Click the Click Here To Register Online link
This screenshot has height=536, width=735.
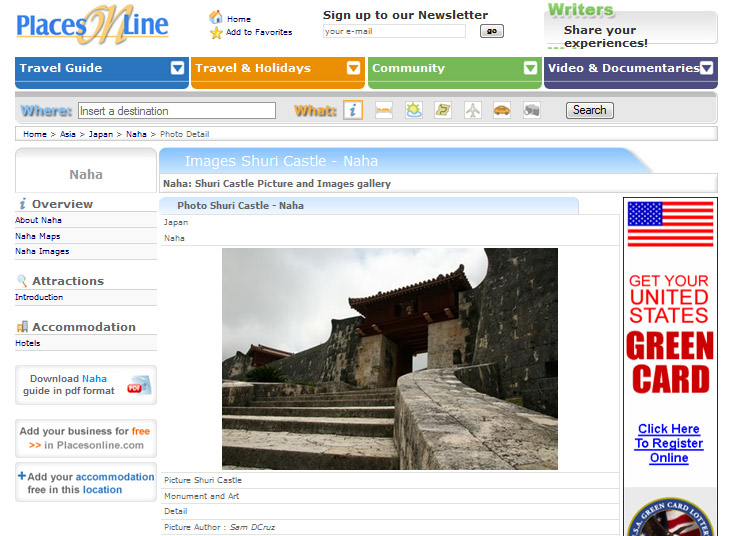tap(669, 444)
